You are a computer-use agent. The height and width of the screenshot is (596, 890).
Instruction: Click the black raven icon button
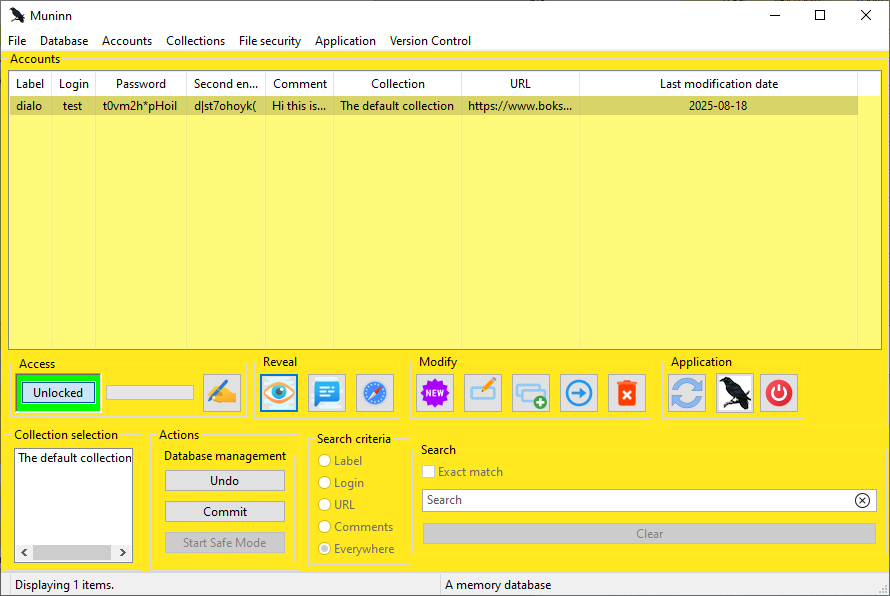click(735, 393)
